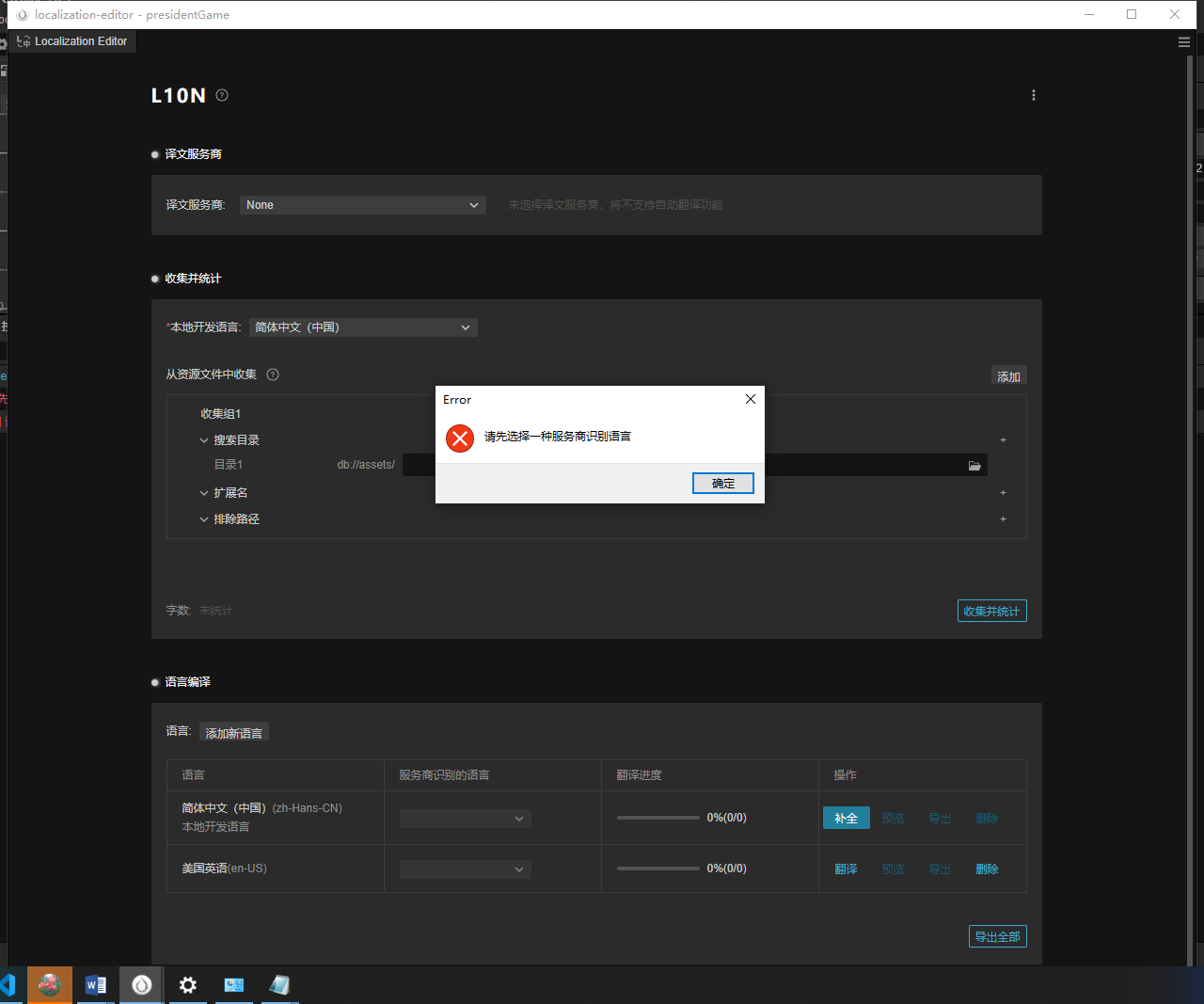This screenshot has height=1004, width=1204.
Task: Click the red error icon in dialog
Action: (x=460, y=438)
